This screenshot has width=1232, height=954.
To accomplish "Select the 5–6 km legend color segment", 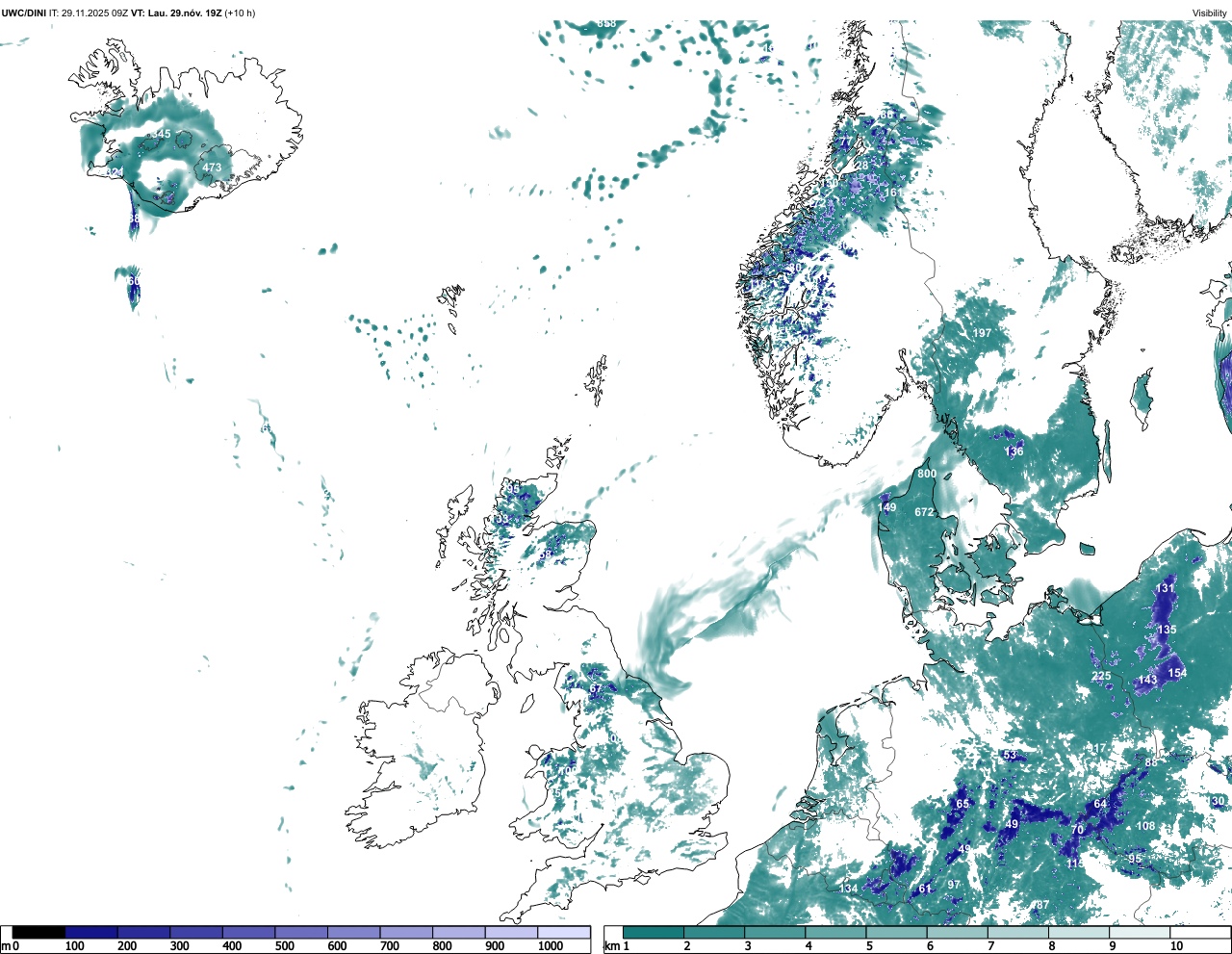I will coord(897,932).
